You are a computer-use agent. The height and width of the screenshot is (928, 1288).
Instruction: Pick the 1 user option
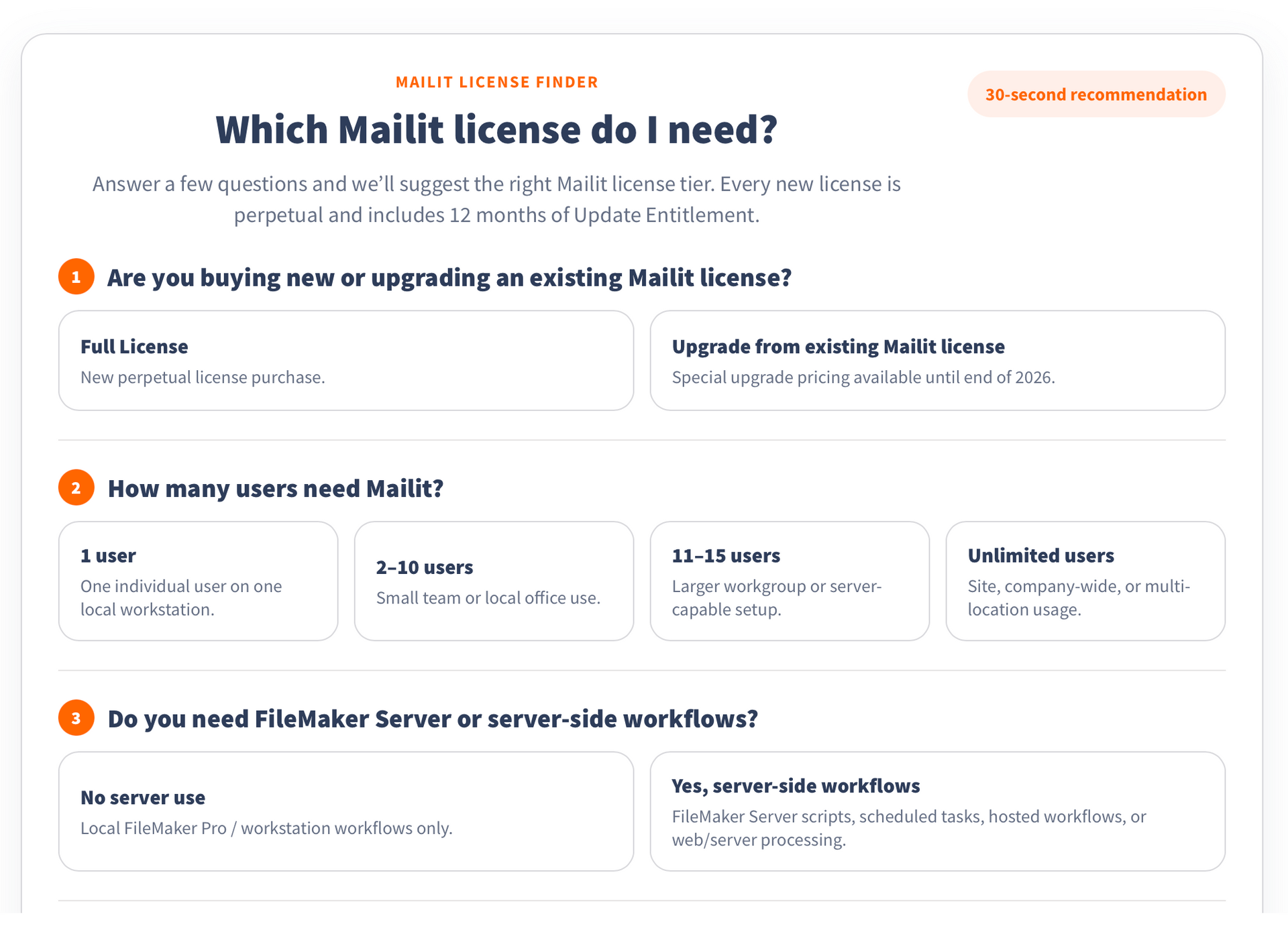tap(199, 581)
